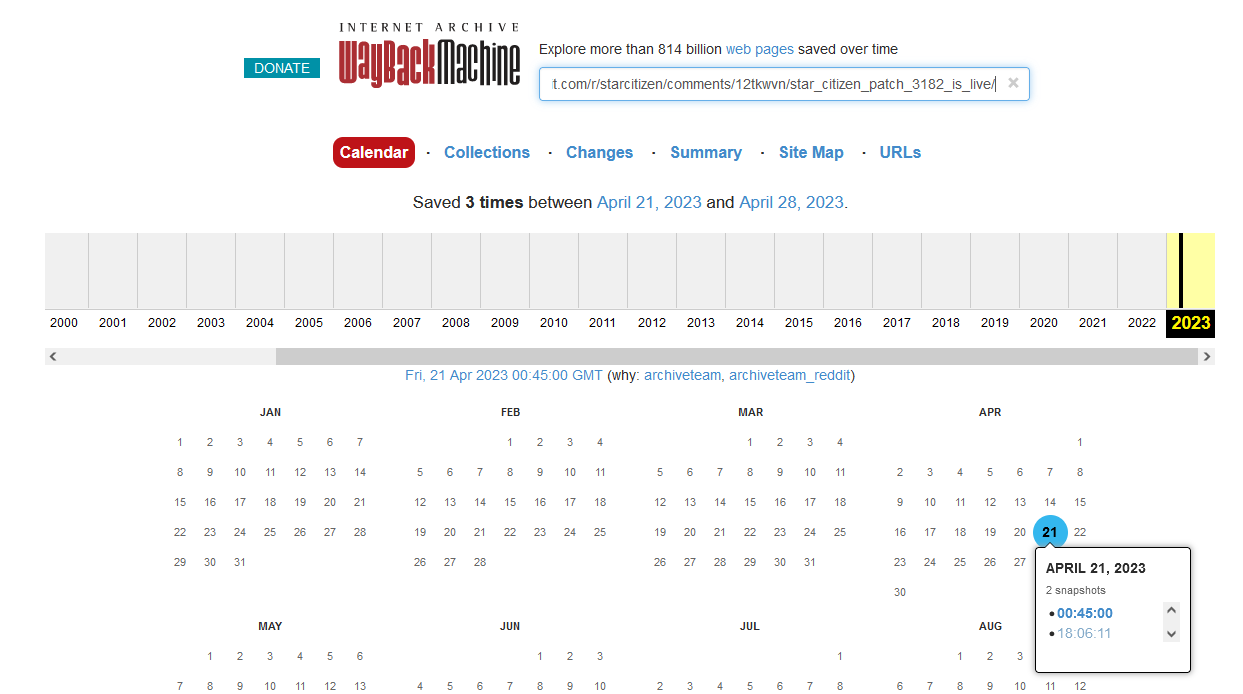Click the left scroll arrow on the year timeline
Screen dimensions: 1243x694
(x=52, y=356)
